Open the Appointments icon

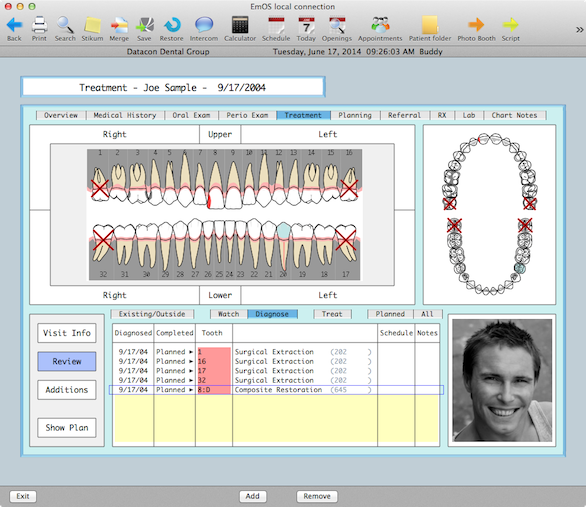click(380, 25)
